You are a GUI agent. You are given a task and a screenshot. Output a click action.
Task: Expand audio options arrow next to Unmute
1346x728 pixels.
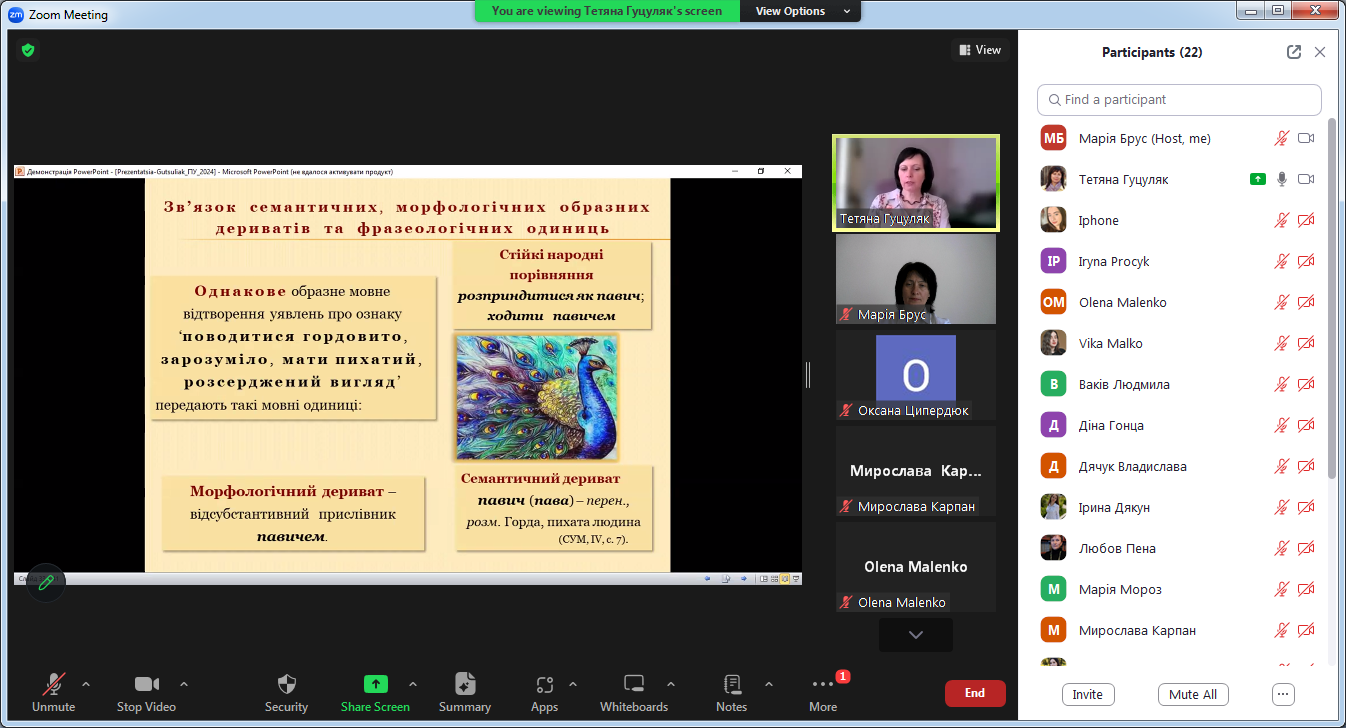(x=86, y=684)
